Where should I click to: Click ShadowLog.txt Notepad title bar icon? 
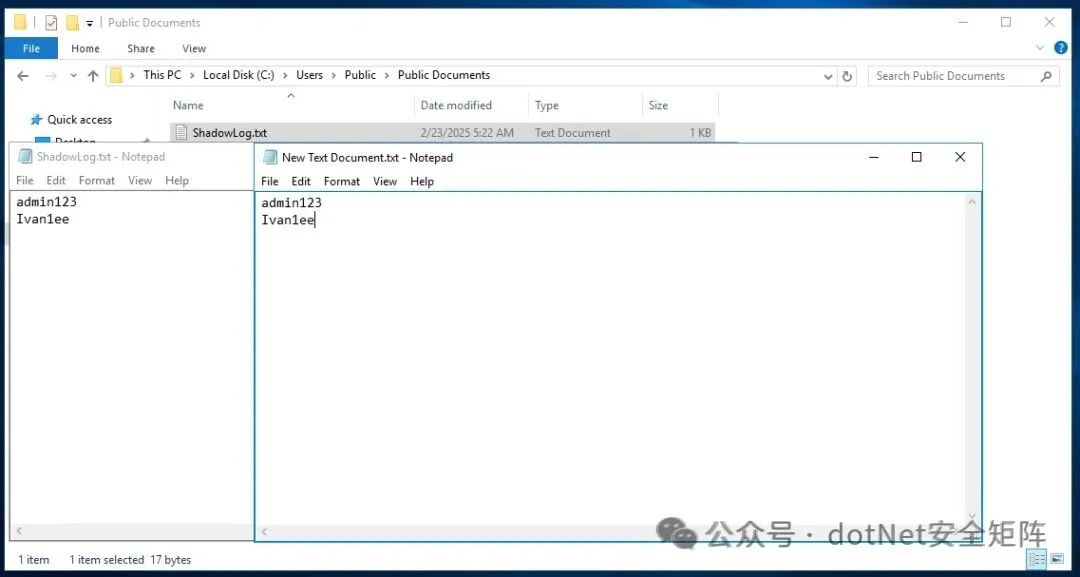25,156
